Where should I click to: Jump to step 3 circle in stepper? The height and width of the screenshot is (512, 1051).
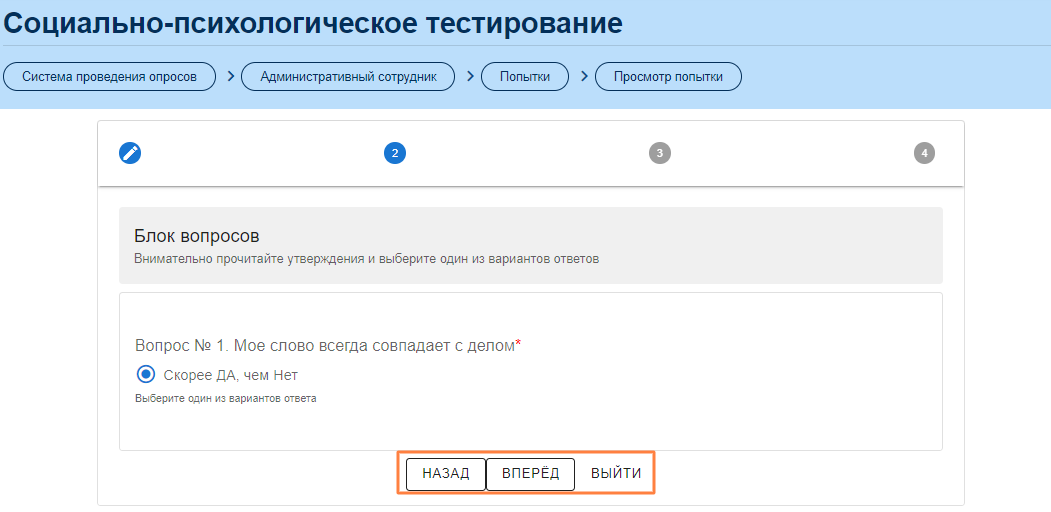pyautogui.click(x=659, y=153)
